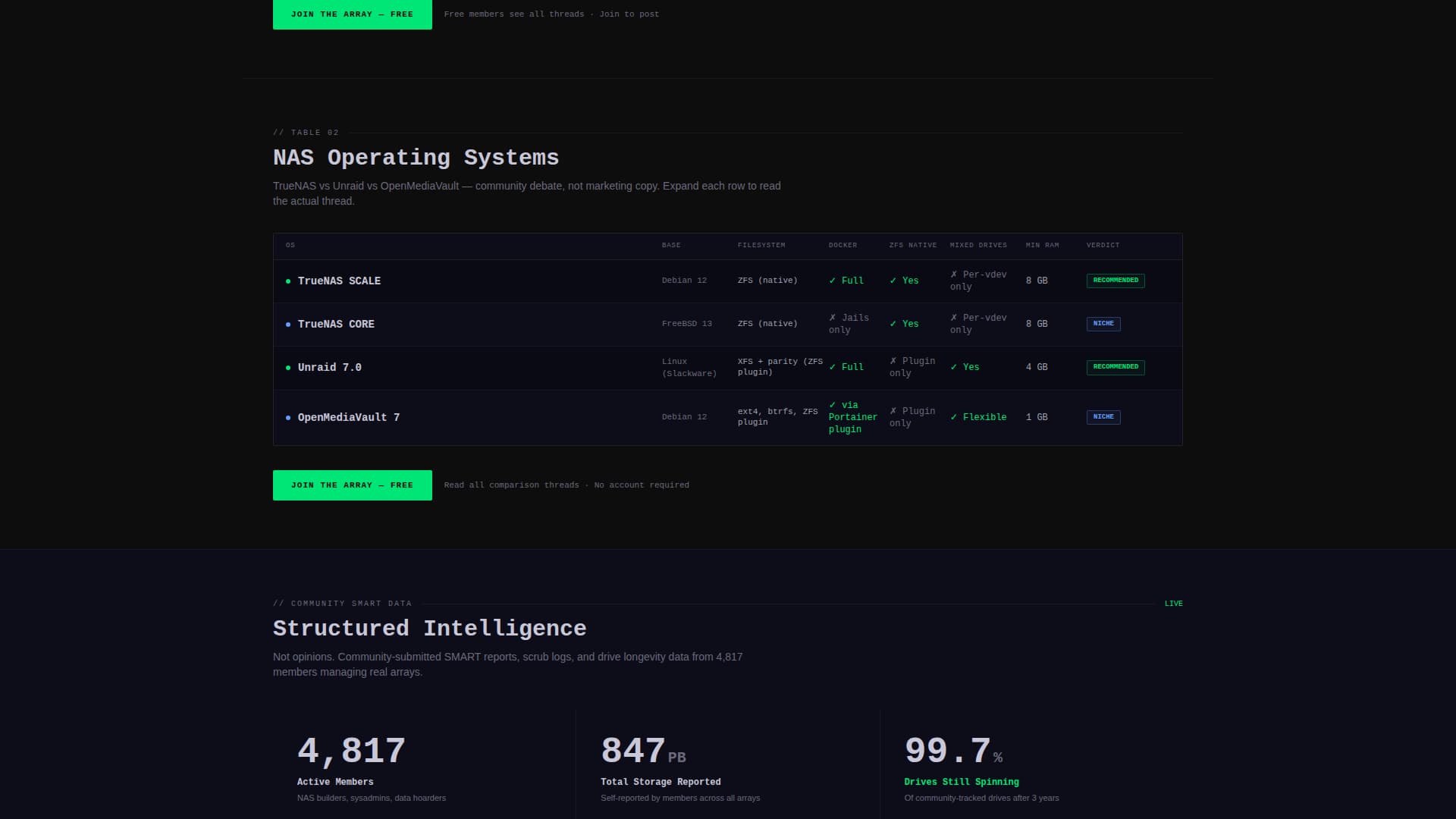Click the NICHE badge in the OpenMediaVault 7 row
Viewport: 1456px width, 819px height.
click(1103, 417)
